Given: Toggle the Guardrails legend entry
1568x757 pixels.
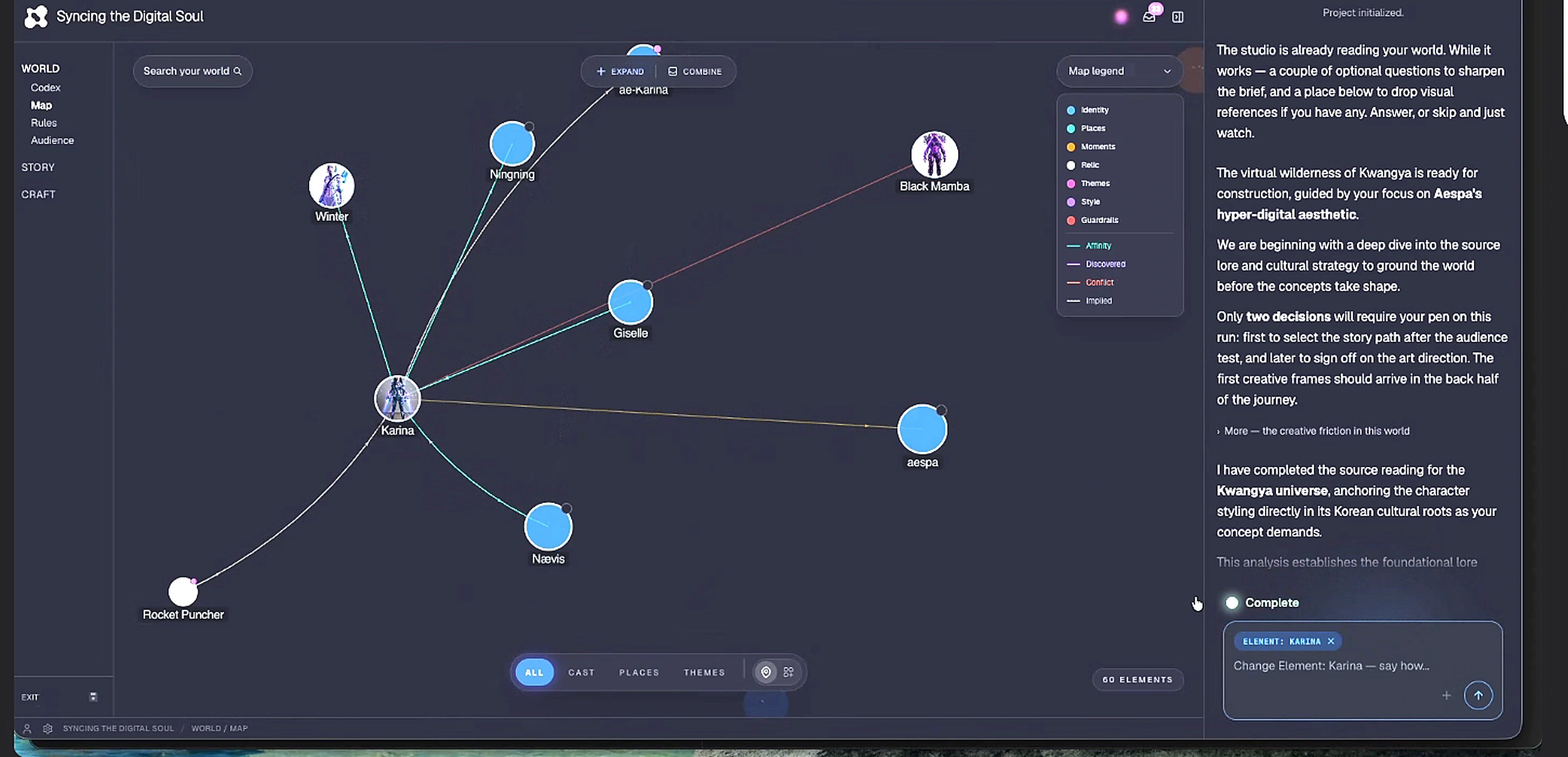Looking at the screenshot, I should (1093, 220).
